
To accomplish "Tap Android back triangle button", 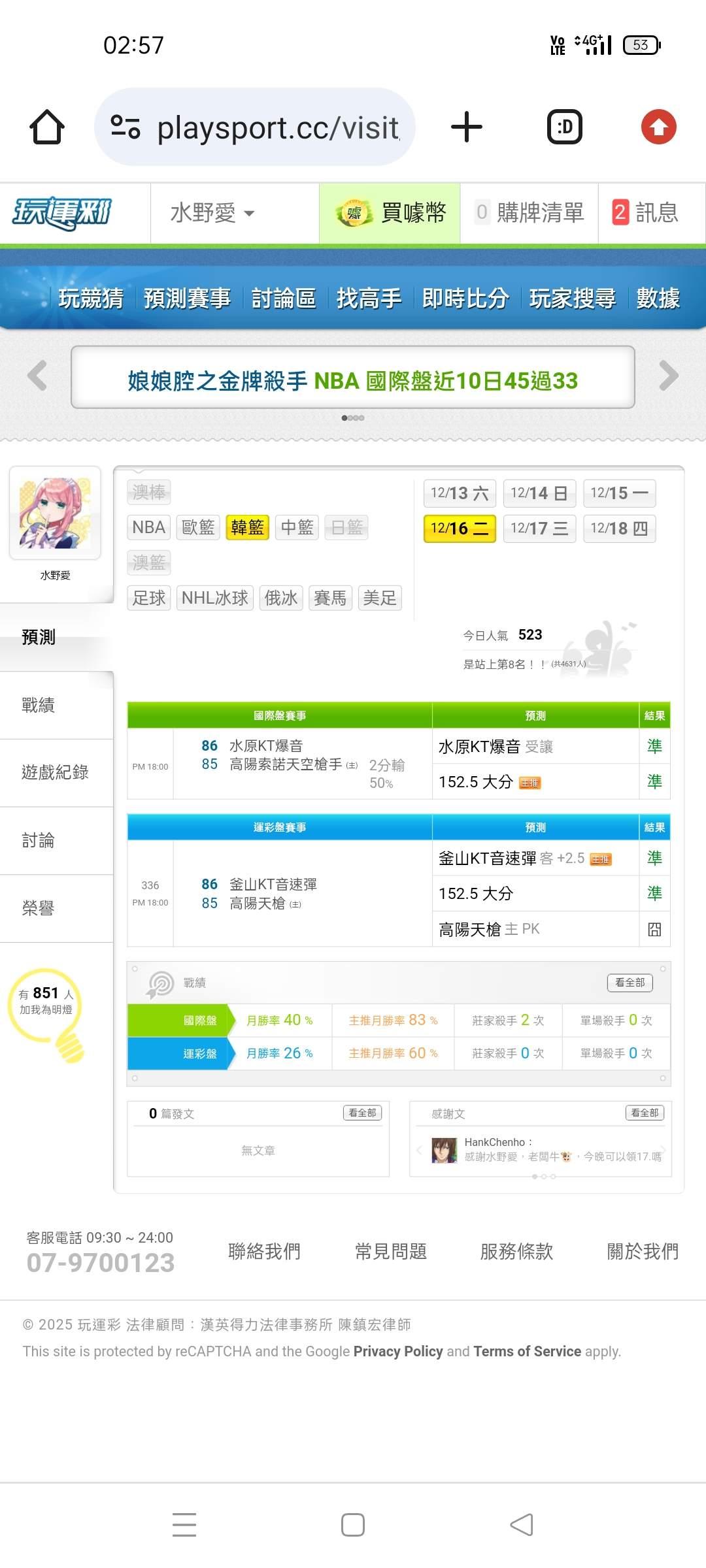I will (x=522, y=1524).
